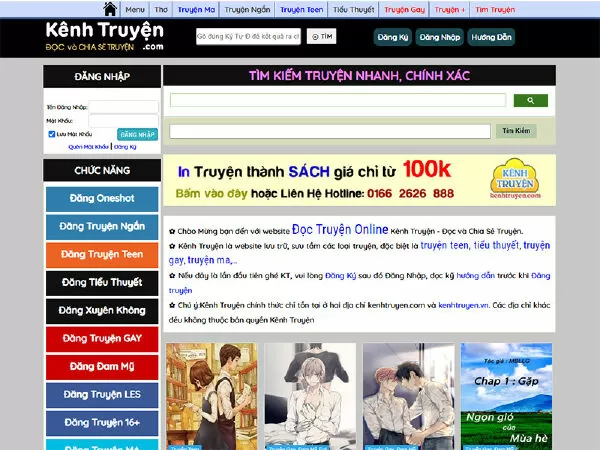Click the red Đăng Truyện GAY button
Viewport: 600px width, 450px height.
point(102,339)
